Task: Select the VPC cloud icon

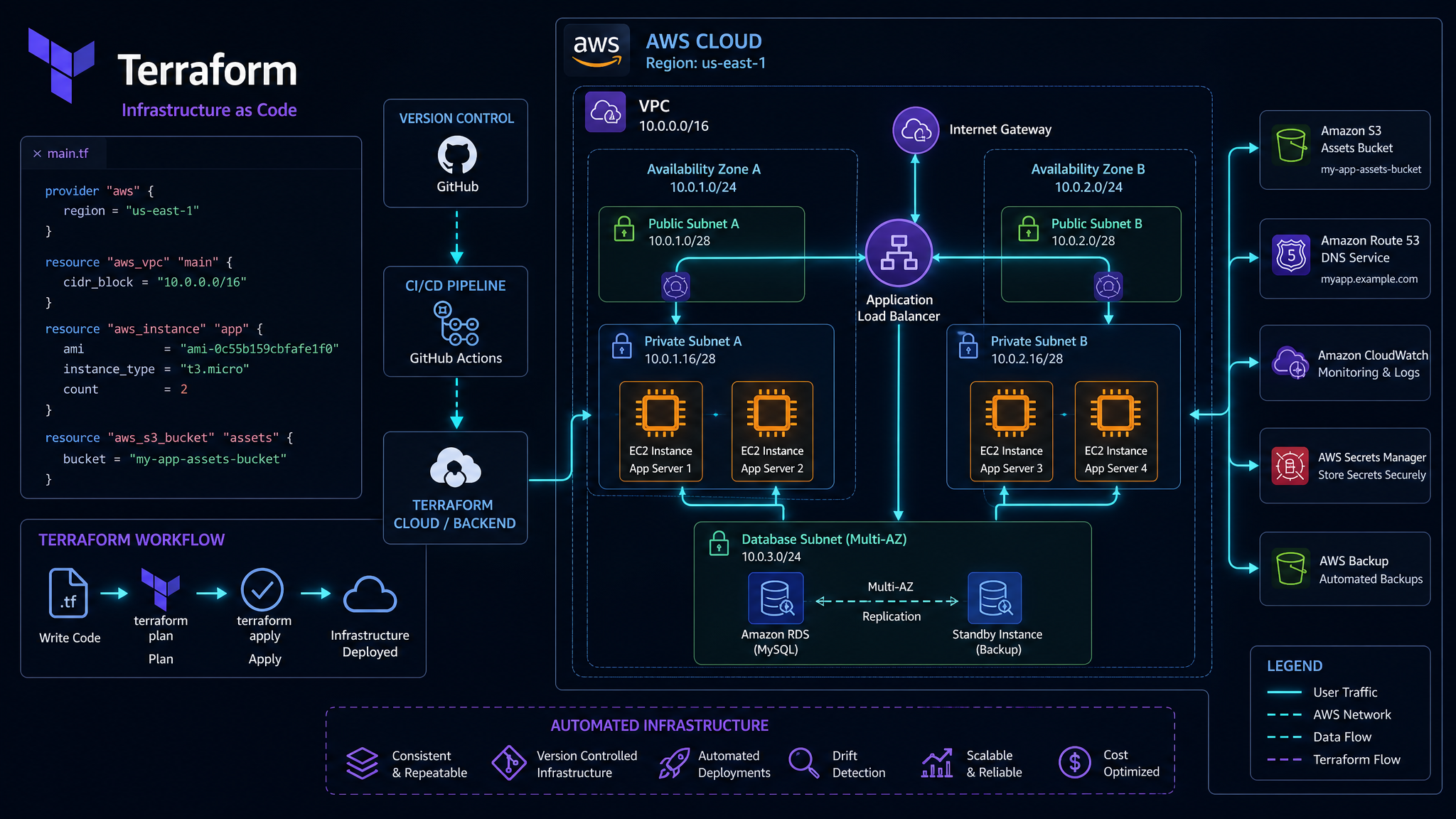Action: click(x=605, y=112)
